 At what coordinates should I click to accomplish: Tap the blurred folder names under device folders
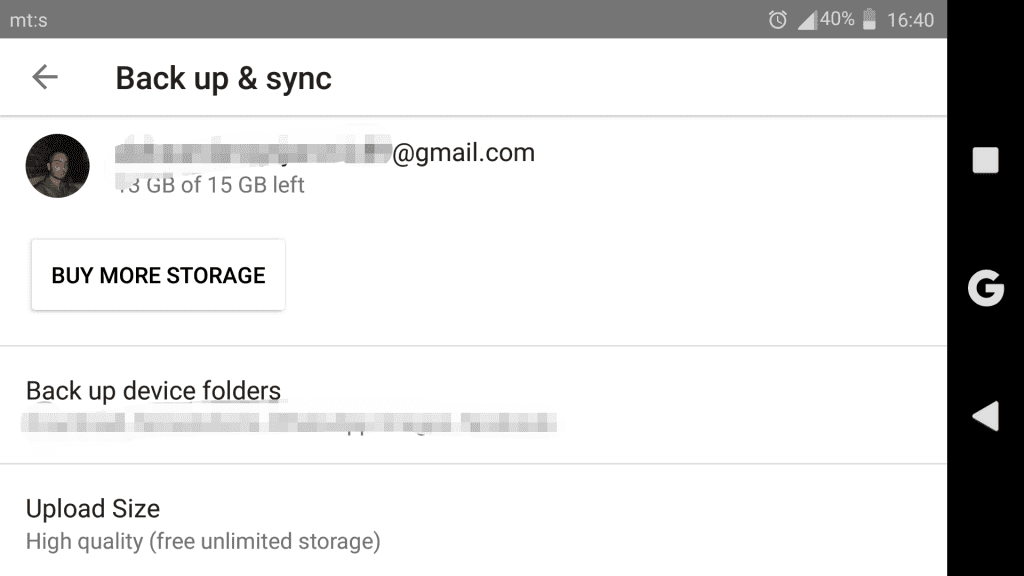(x=290, y=423)
